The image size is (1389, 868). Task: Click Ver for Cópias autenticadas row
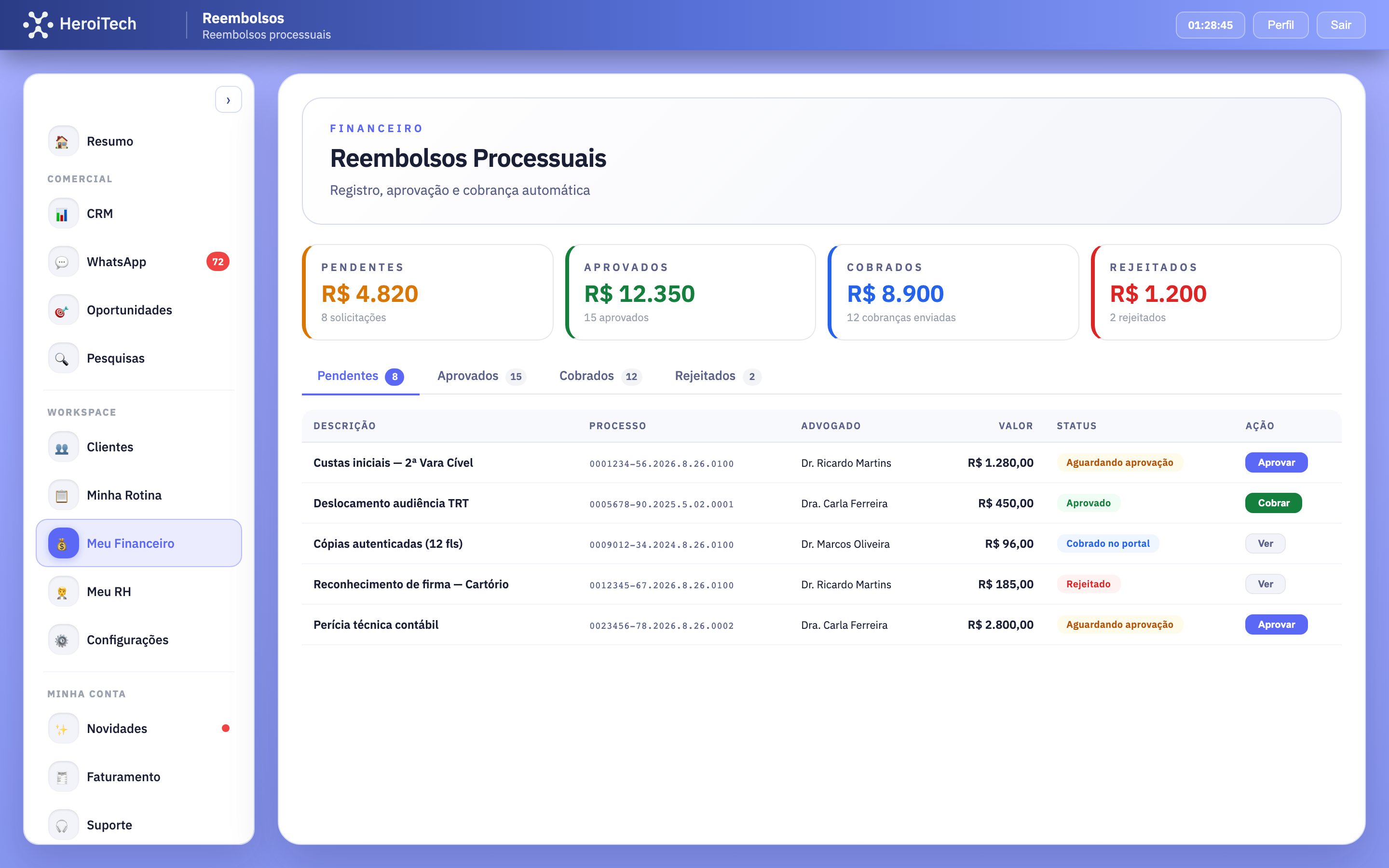coord(1265,543)
